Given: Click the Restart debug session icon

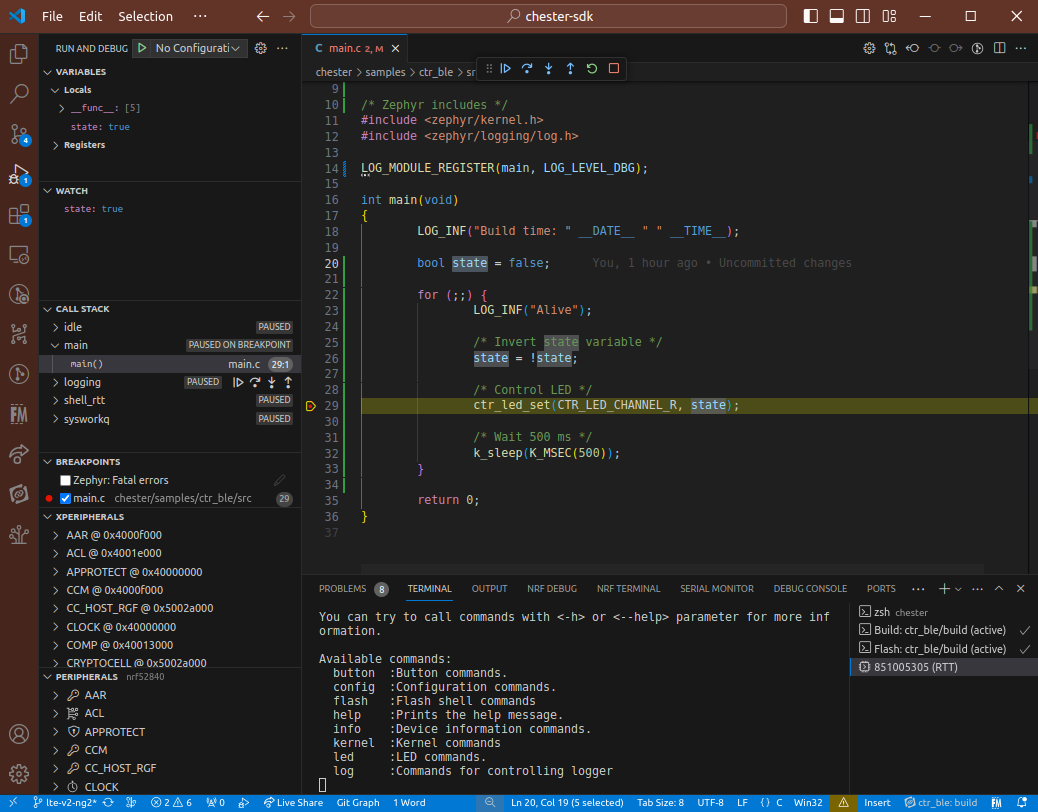Looking at the screenshot, I should pyautogui.click(x=592, y=69).
